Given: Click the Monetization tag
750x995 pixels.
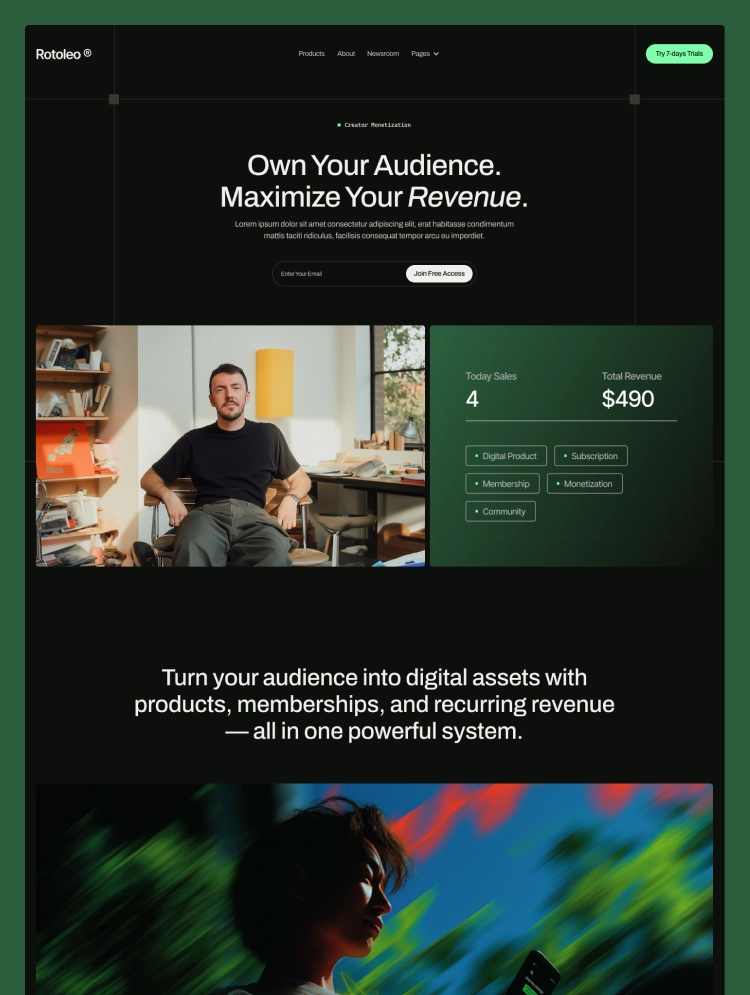Looking at the screenshot, I should point(584,484).
